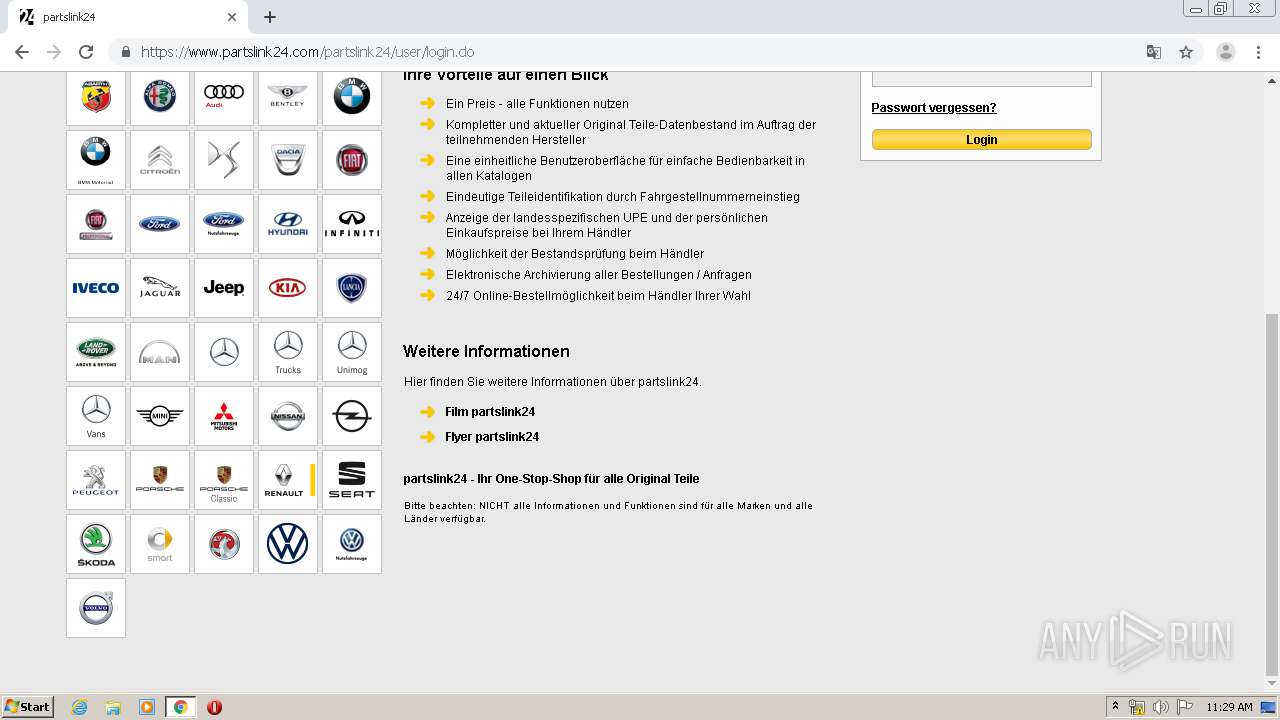Image resolution: width=1280 pixels, height=720 pixels.
Task: Open the Hyundai brand catalog
Action: [x=288, y=224]
